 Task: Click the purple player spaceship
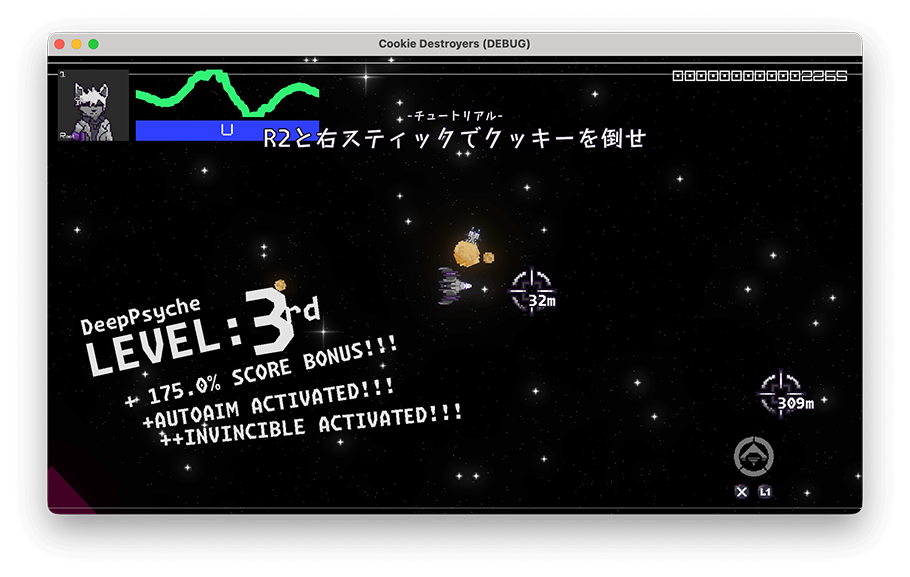coord(454,286)
